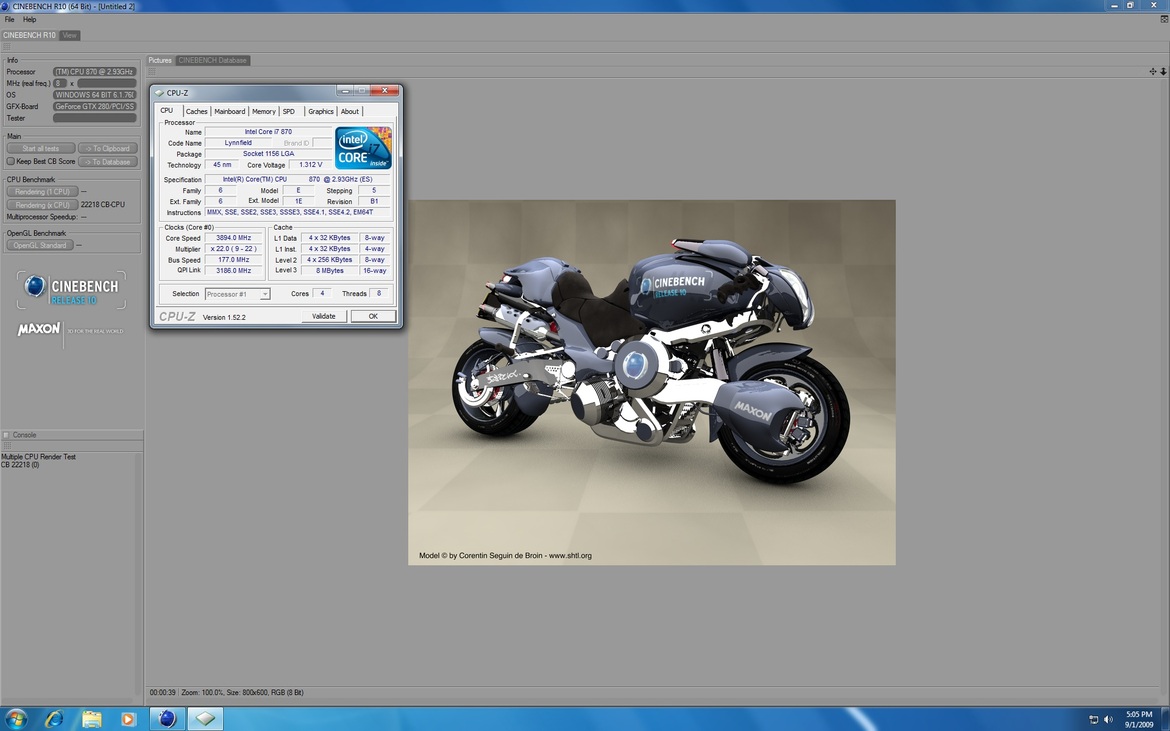Open Processor #1 selection dropdown
This screenshot has width=1170, height=731.
coord(237,294)
